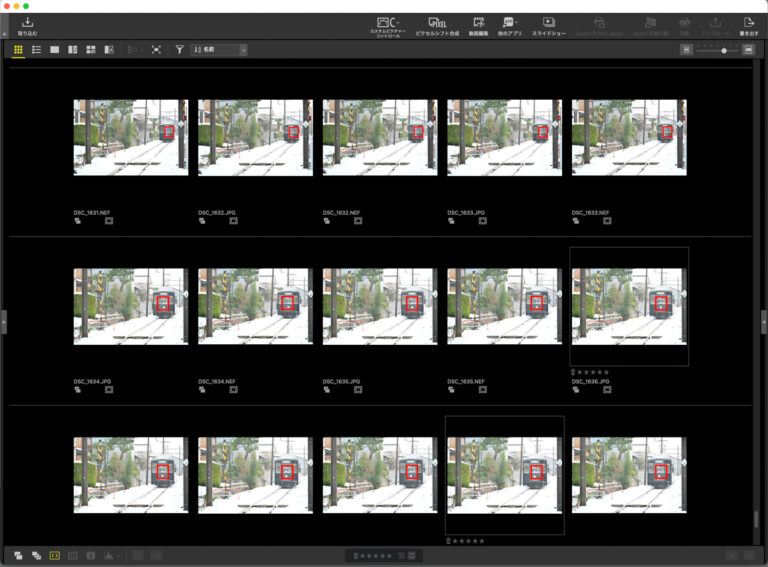768x567 pixels.
Task: Switch to thumbnail list view mode
Action: pos(36,49)
